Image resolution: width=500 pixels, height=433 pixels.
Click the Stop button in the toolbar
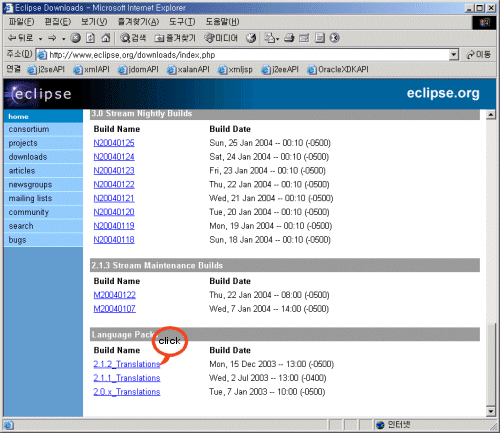(x=76, y=38)
